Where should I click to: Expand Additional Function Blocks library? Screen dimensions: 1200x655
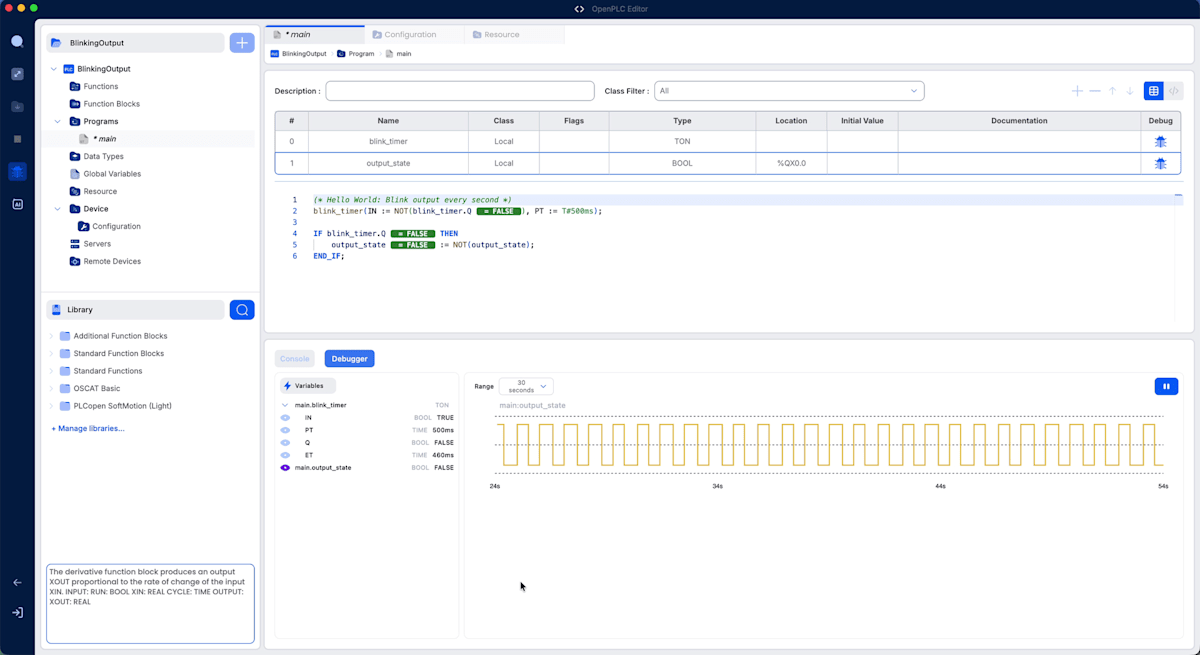point(51,336)
